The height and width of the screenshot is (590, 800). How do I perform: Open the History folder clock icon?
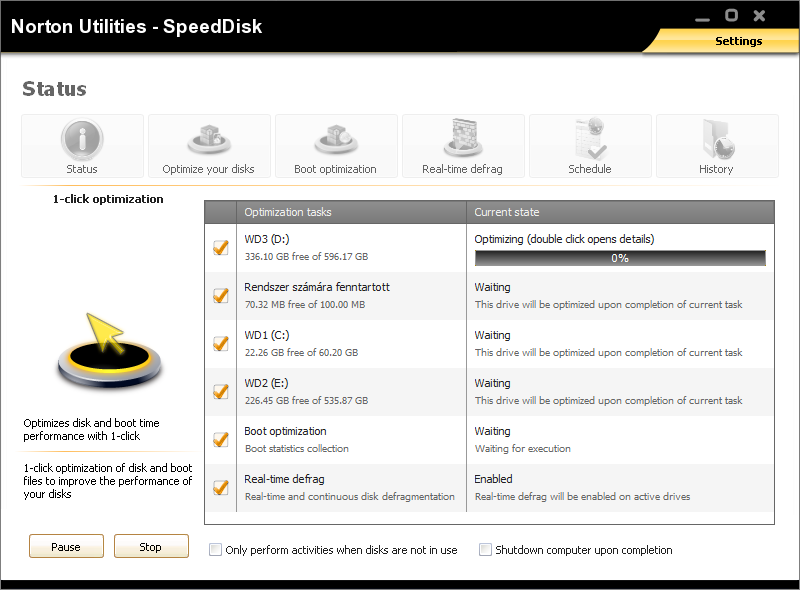pos(717,139)
